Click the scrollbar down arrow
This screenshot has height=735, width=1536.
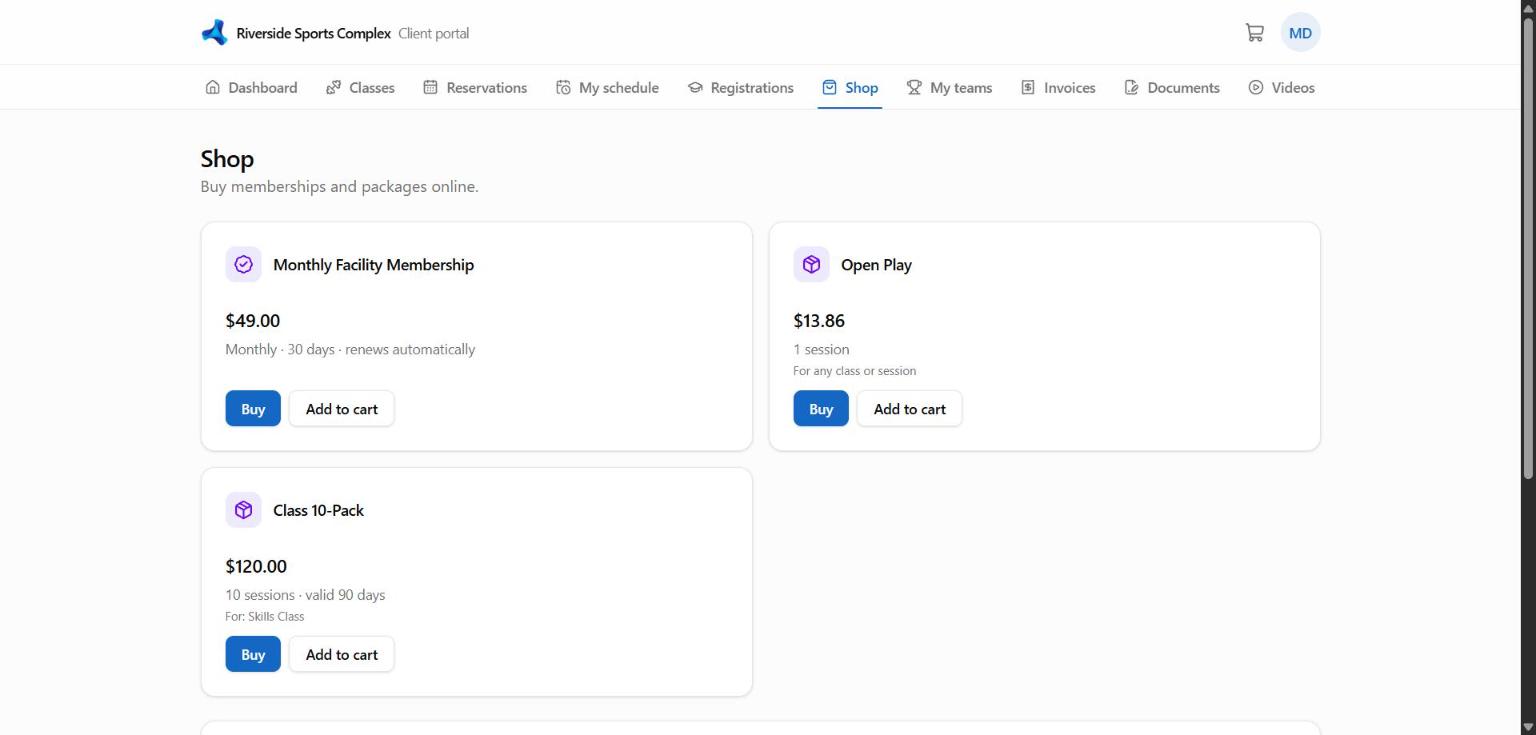click(1527, 727)
